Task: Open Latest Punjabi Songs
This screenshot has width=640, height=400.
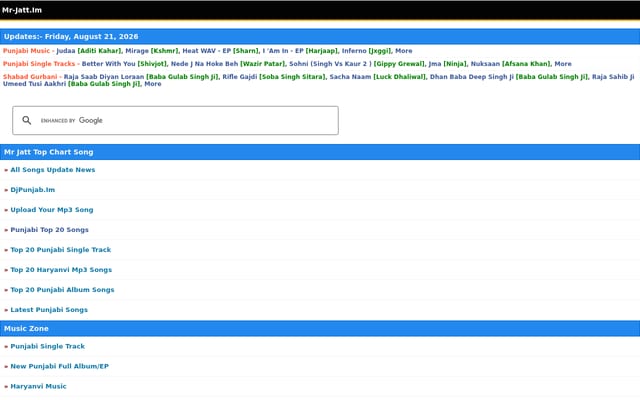Action: (x=49, y=310)
